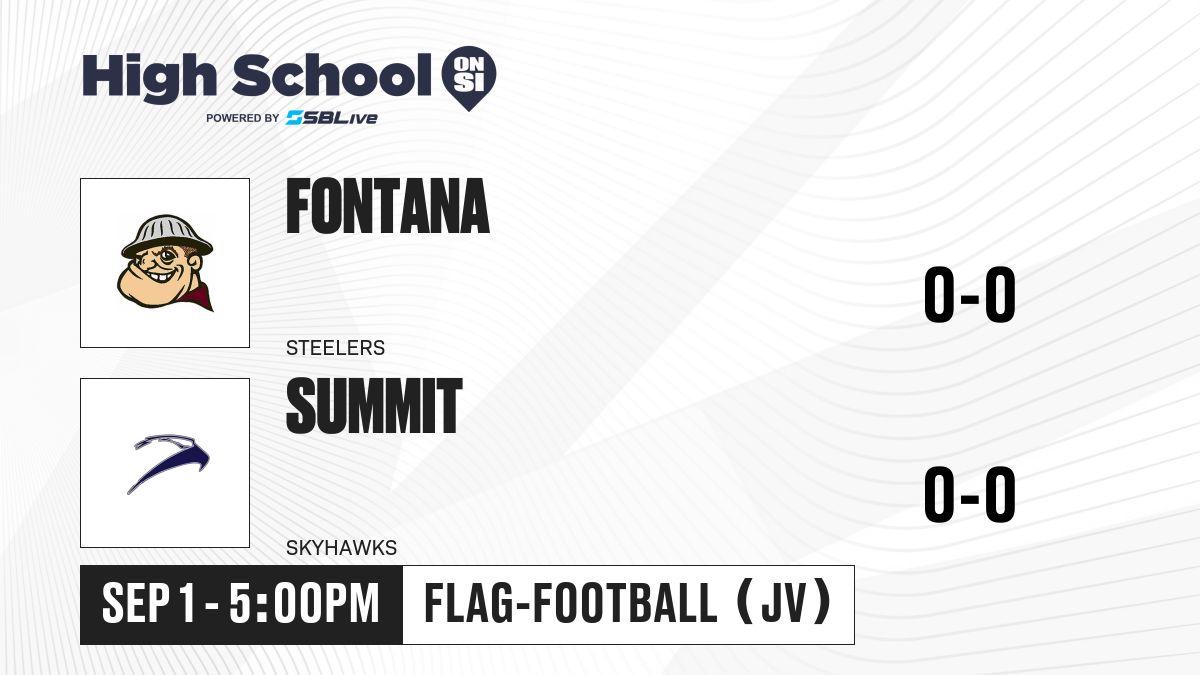
Task: Click the 'SEP 1' game date
Action: (150, 604)
